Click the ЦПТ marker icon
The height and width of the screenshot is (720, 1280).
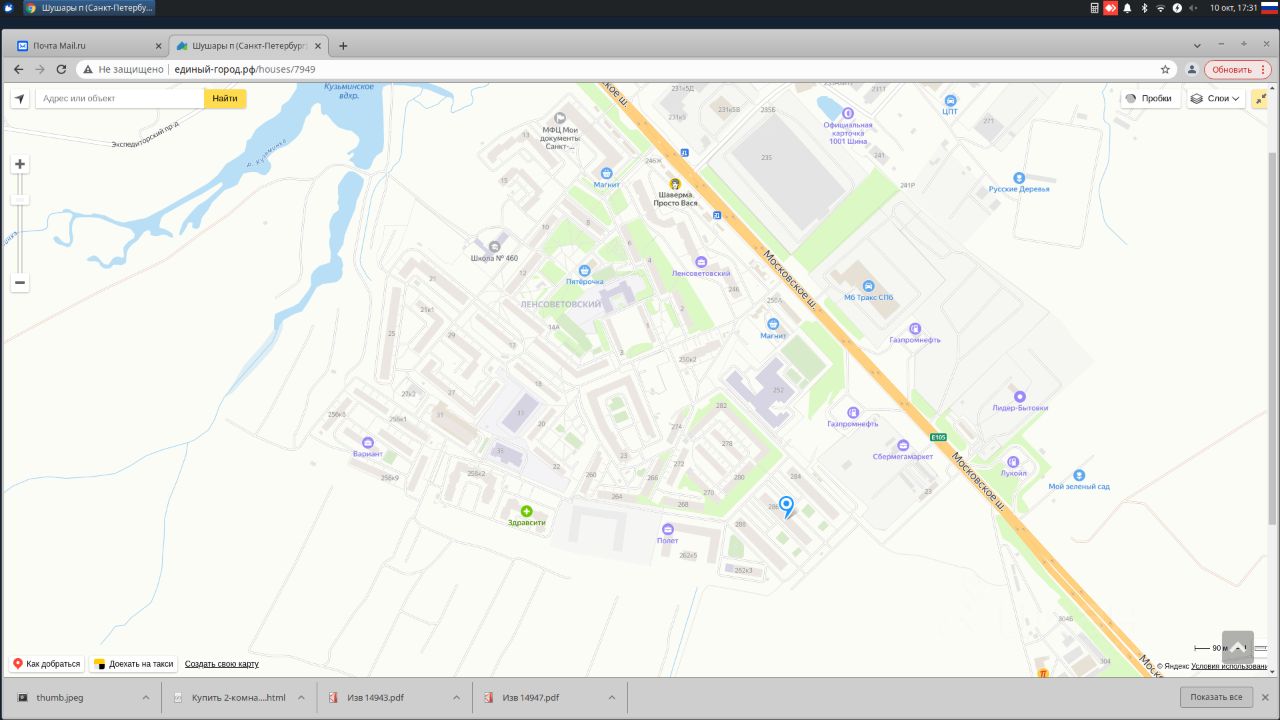pyautogui.click(x=950, y=100)
